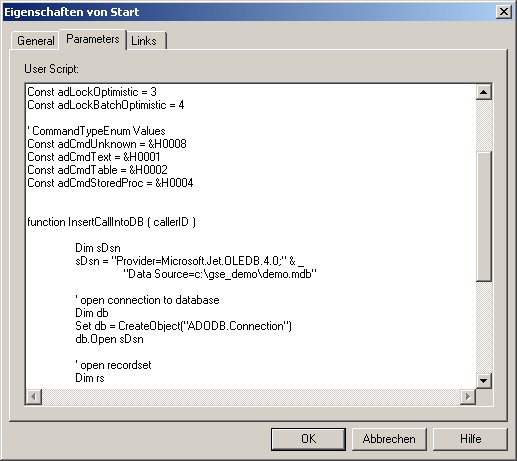This screenshot has height=461, width=517.
Task: Click the 'Dim sDsn' line
Action: (x=98, y=248)
